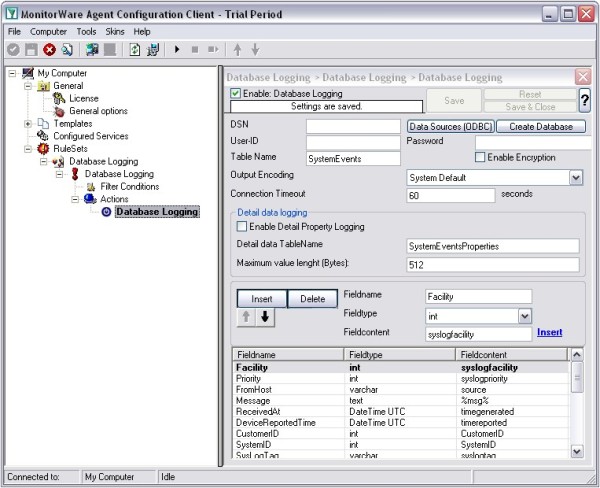Click the Detail data TableName field

(493, 246)
